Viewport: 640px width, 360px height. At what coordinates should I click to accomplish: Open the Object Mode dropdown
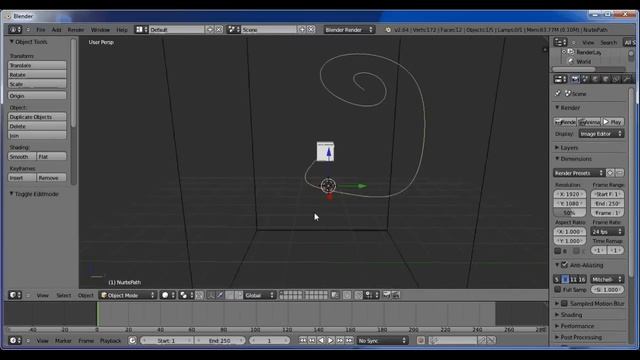click(128, 295)
